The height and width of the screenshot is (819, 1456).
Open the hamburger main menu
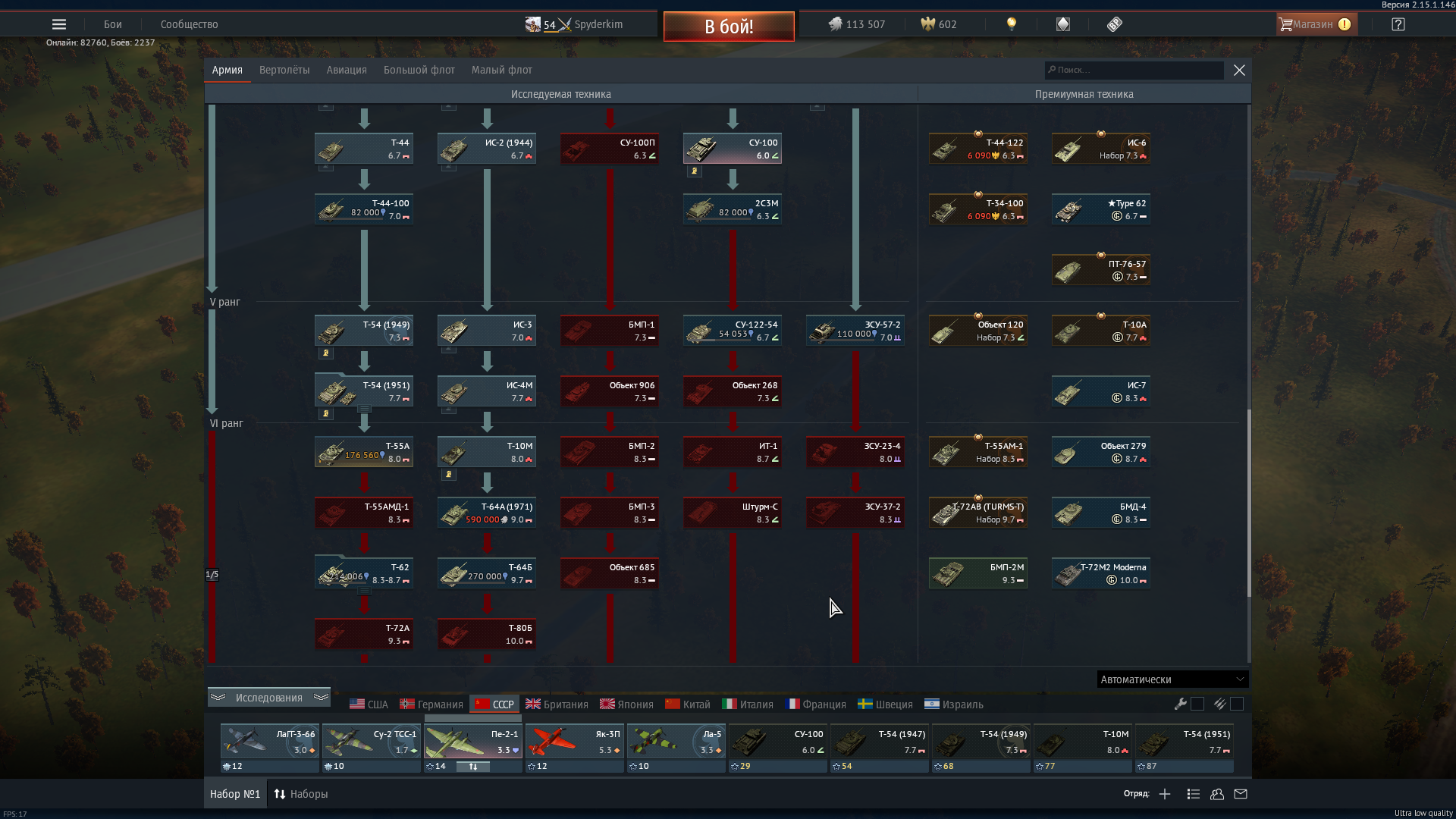[58, 24]
